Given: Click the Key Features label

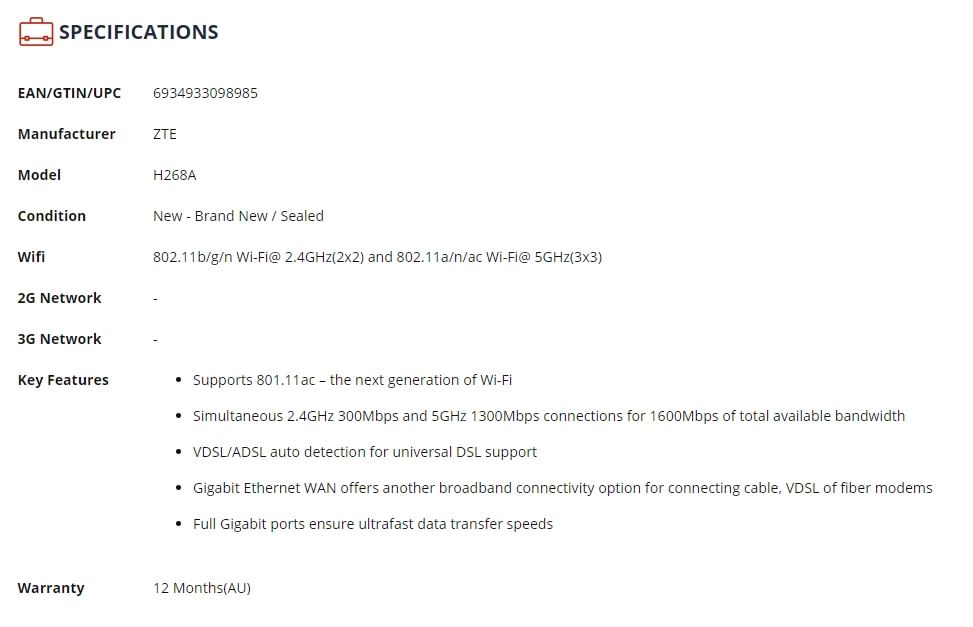Looking at the screenshot, I should [63, 380].
